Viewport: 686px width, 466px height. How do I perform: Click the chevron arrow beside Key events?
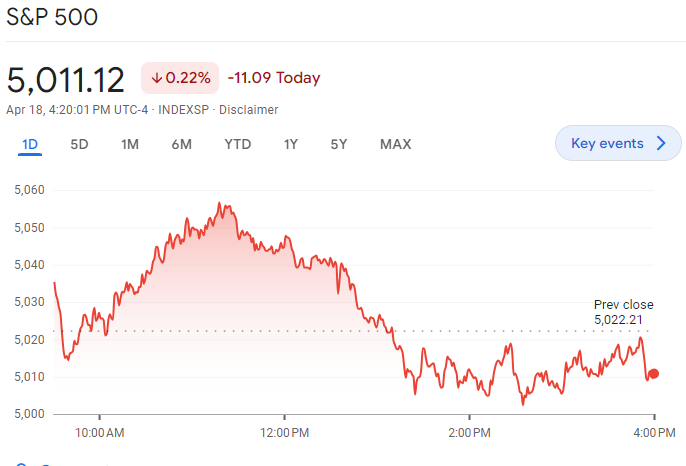click(x=660, y=143)
